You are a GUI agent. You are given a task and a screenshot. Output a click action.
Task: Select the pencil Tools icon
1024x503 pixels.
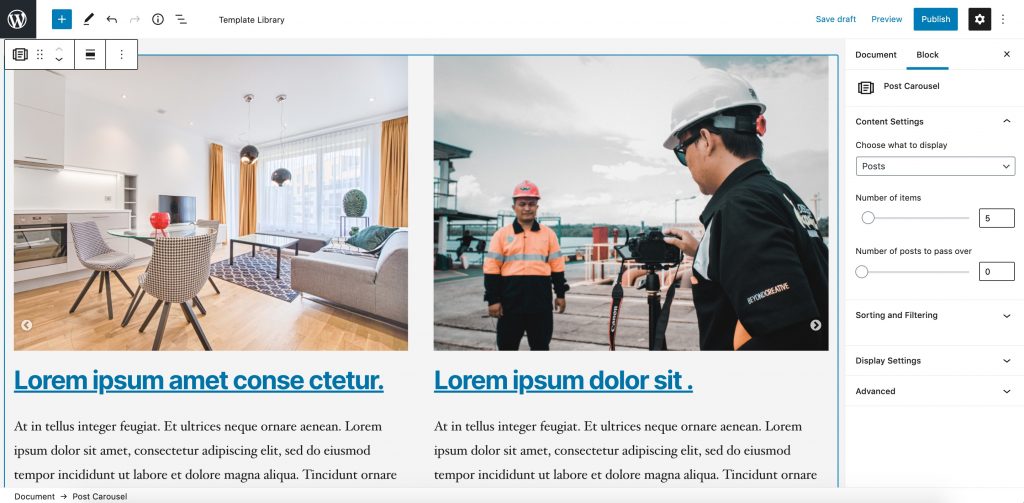(x=88, y=19)
